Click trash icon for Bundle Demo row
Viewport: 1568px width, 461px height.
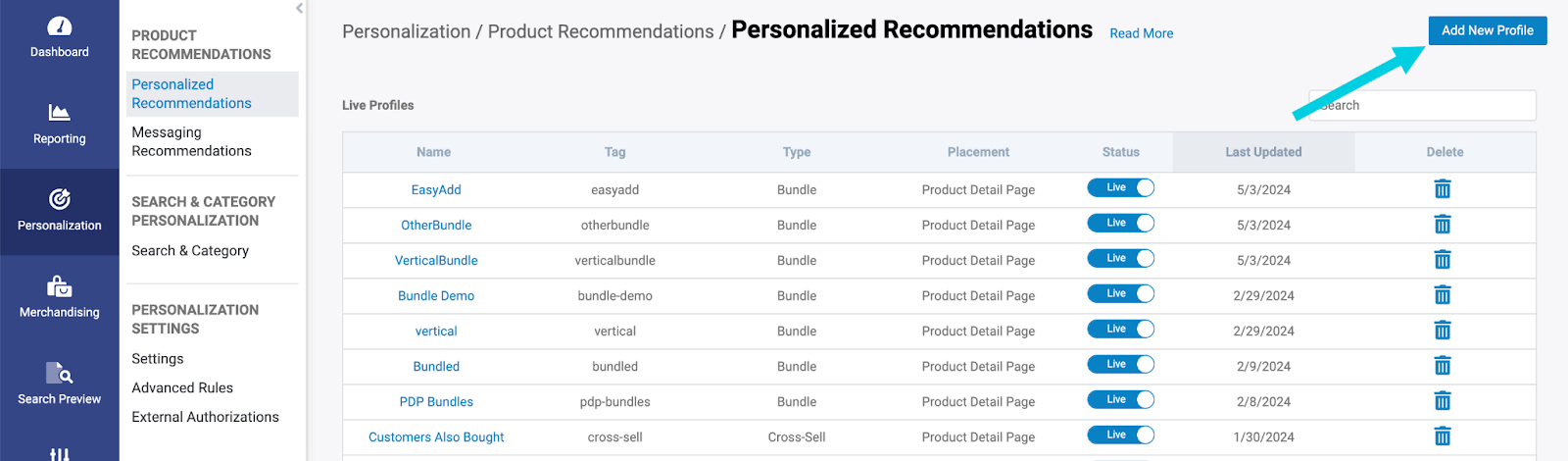coord(1443,295)
